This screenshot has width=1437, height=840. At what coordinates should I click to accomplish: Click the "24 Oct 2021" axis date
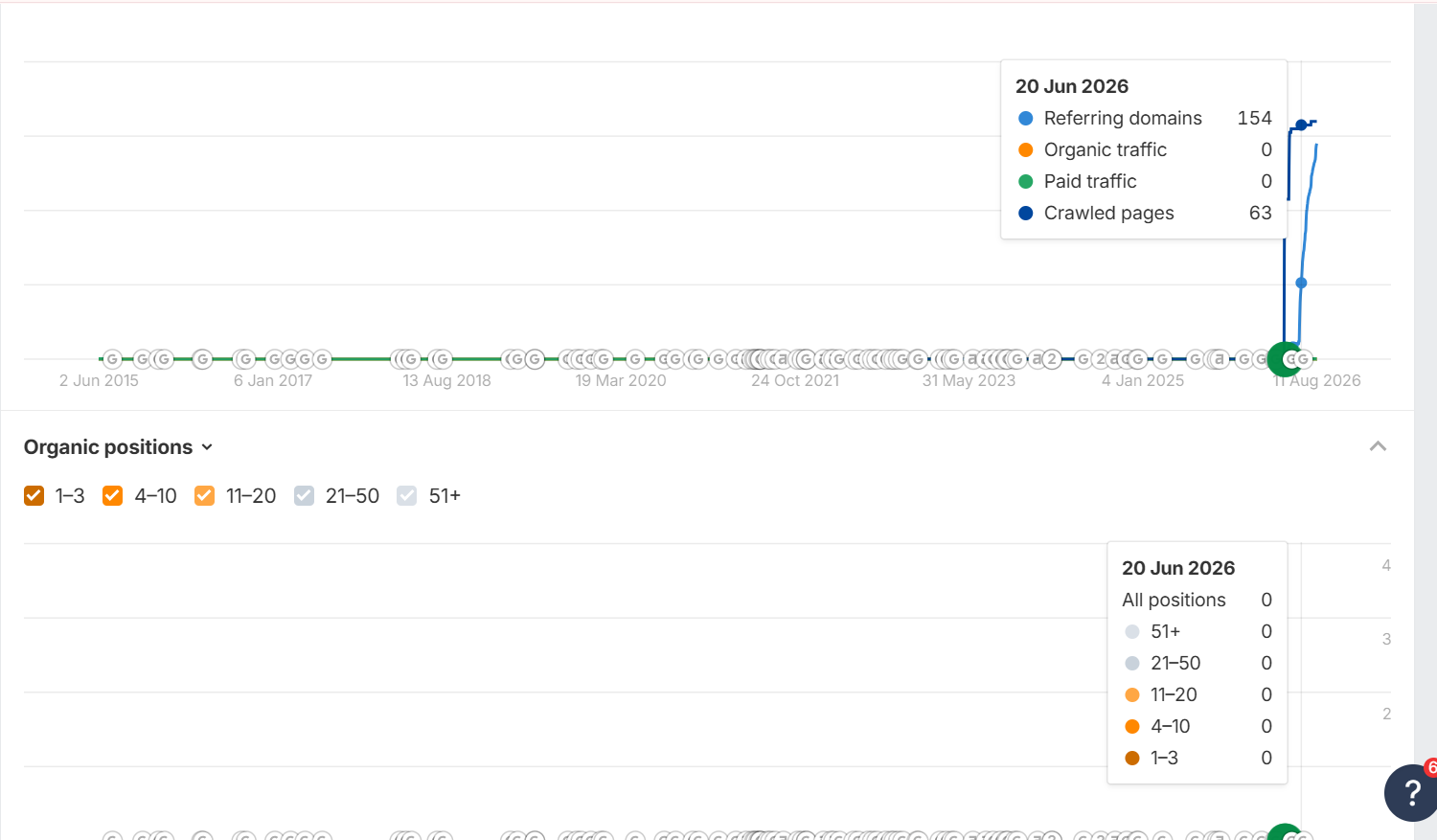point(795,380)
